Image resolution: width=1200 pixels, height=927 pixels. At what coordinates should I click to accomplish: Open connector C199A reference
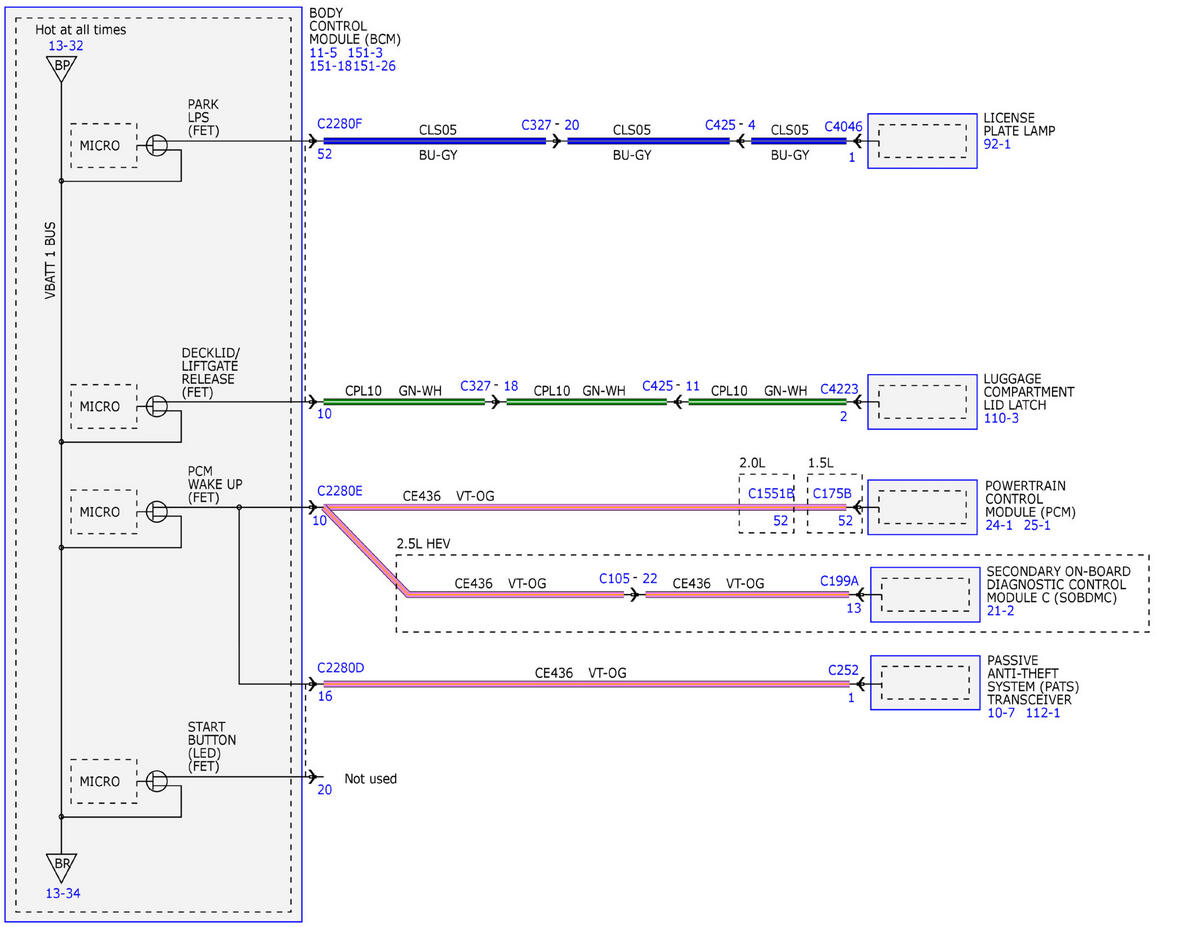click(x=840, y=580)
